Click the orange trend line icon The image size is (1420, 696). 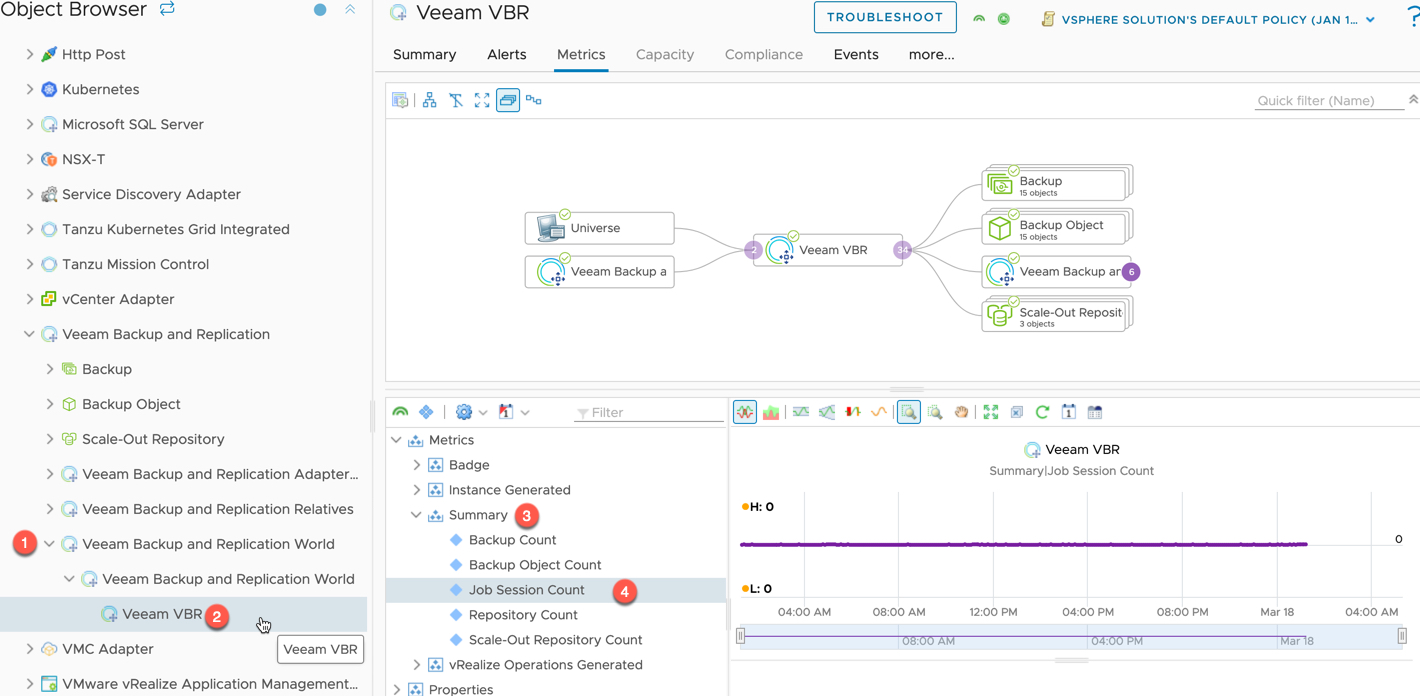click(879, 412)
